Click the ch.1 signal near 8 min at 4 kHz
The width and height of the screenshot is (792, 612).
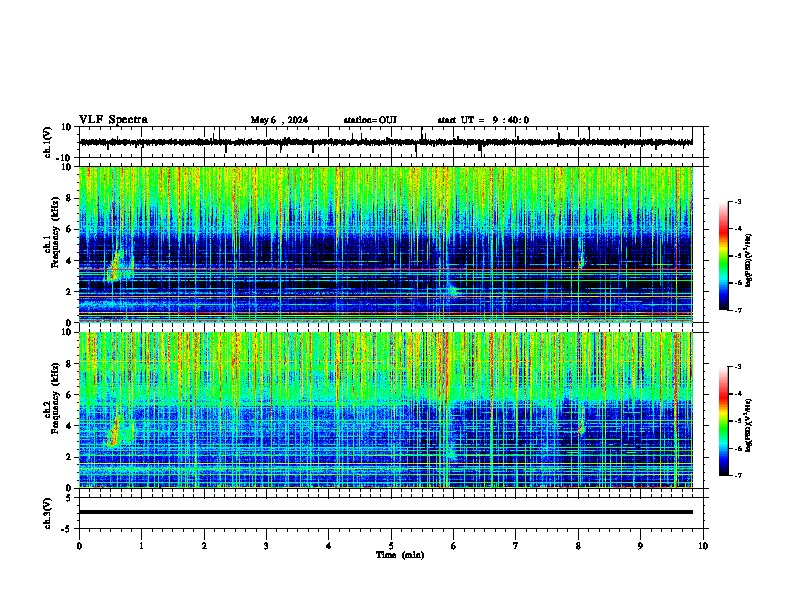coord(580,262)
